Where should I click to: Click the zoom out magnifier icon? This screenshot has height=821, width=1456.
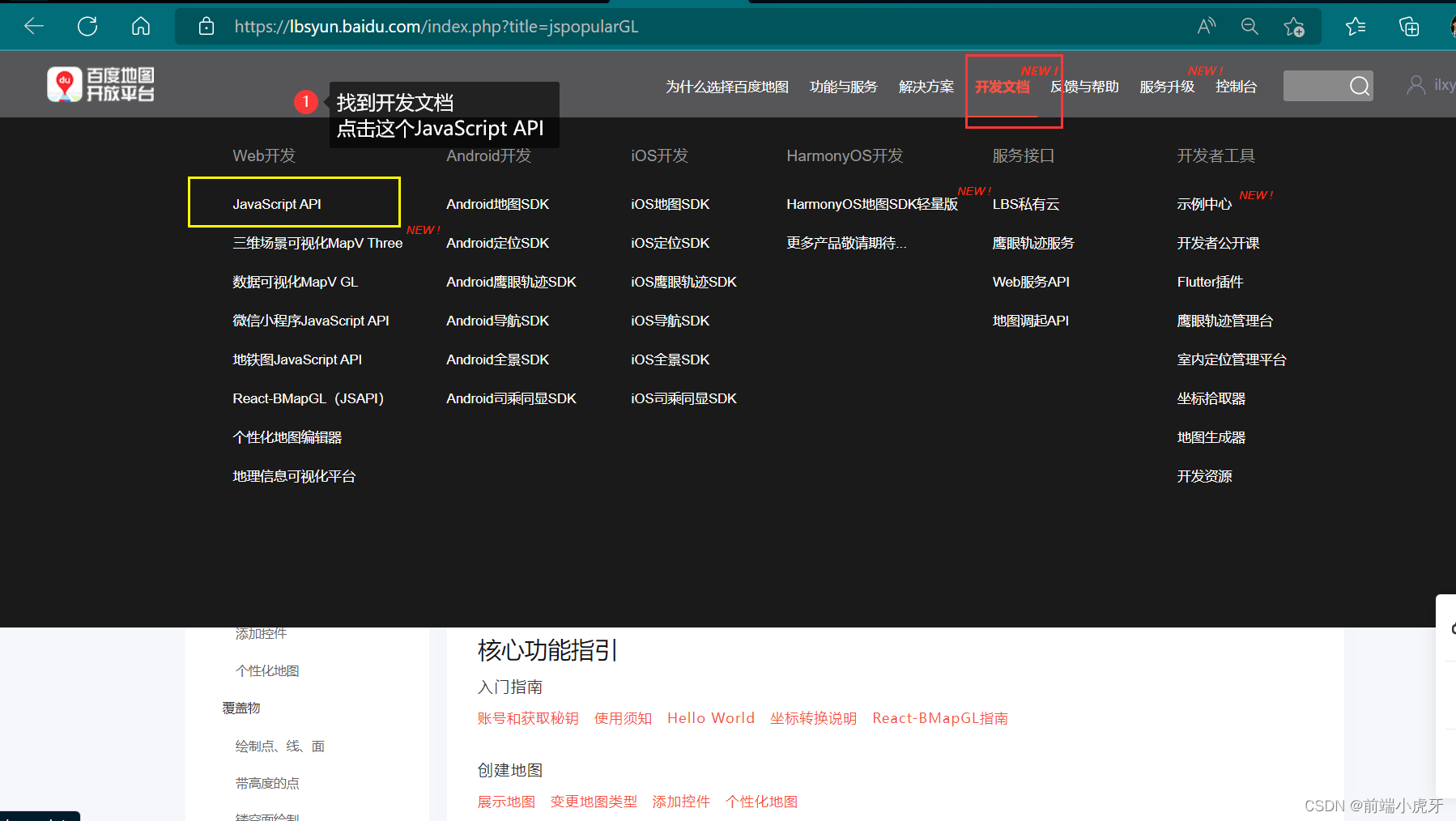pyautogui.click(x=1250, y=27)
